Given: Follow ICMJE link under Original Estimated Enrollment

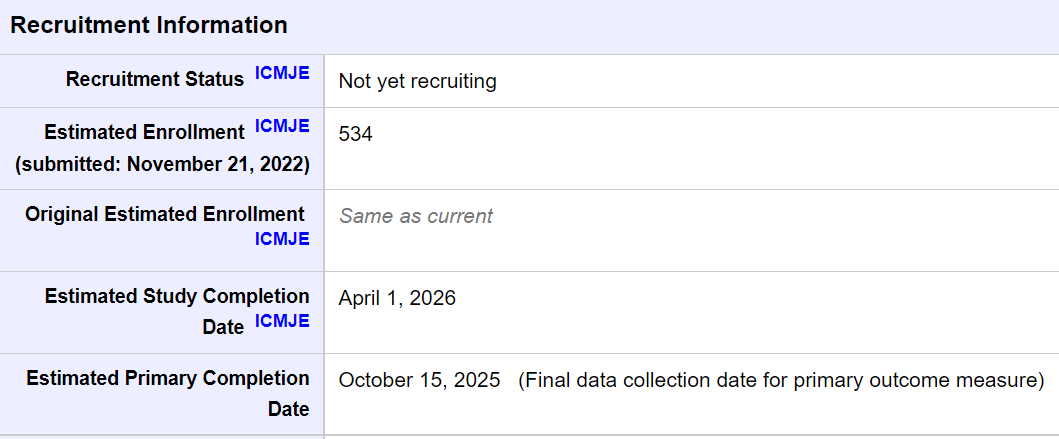Looking at the screenshot, I should pos(282,239).
